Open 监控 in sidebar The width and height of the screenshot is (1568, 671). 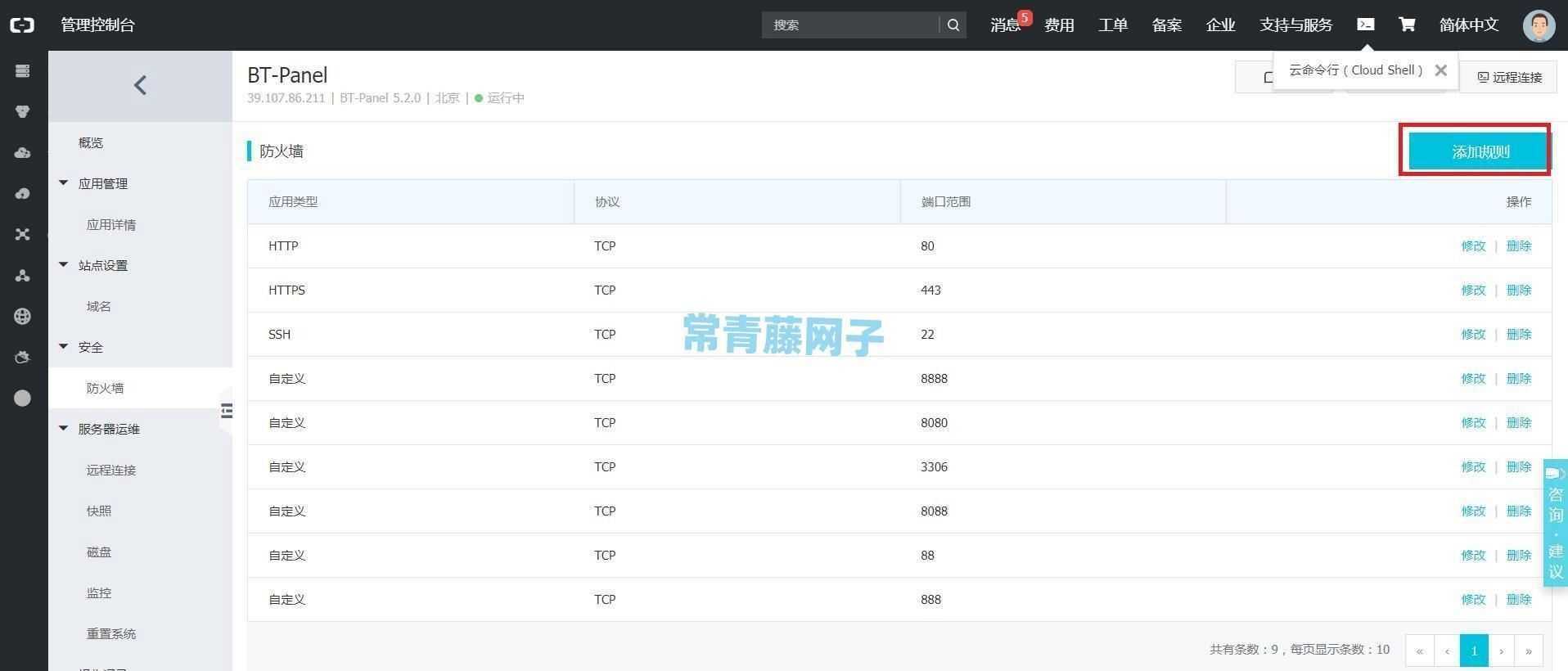pyautogui.click(x=99, y=592)
